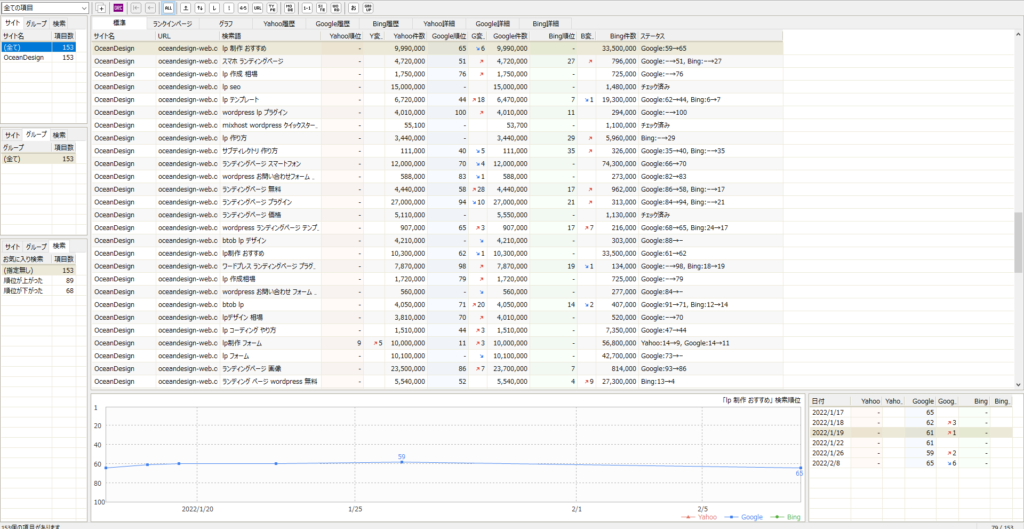Image resolution: width=1024 pixels, height=529 pixels.
Task: Select the row 'btob lp デザイン'
Action: point(437,240)
